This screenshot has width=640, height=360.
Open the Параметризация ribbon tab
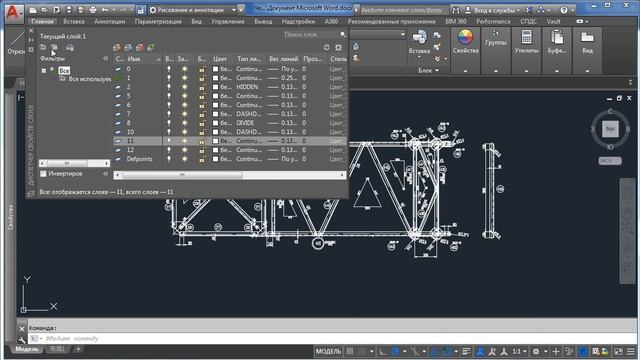(x=158, y=21)
